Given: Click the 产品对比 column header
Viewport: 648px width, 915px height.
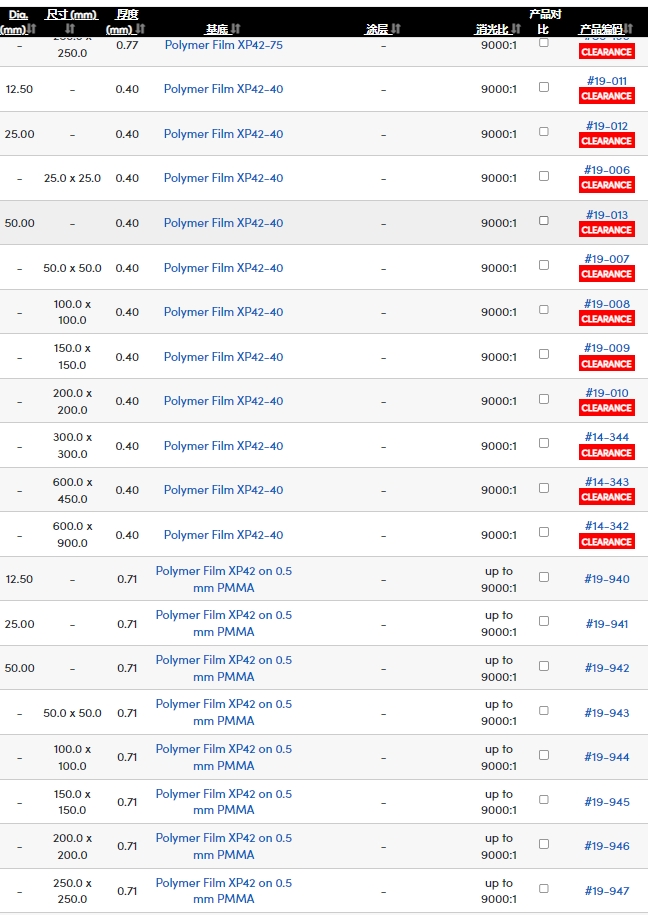Looking at the screenshot, I should pos(545,22).
